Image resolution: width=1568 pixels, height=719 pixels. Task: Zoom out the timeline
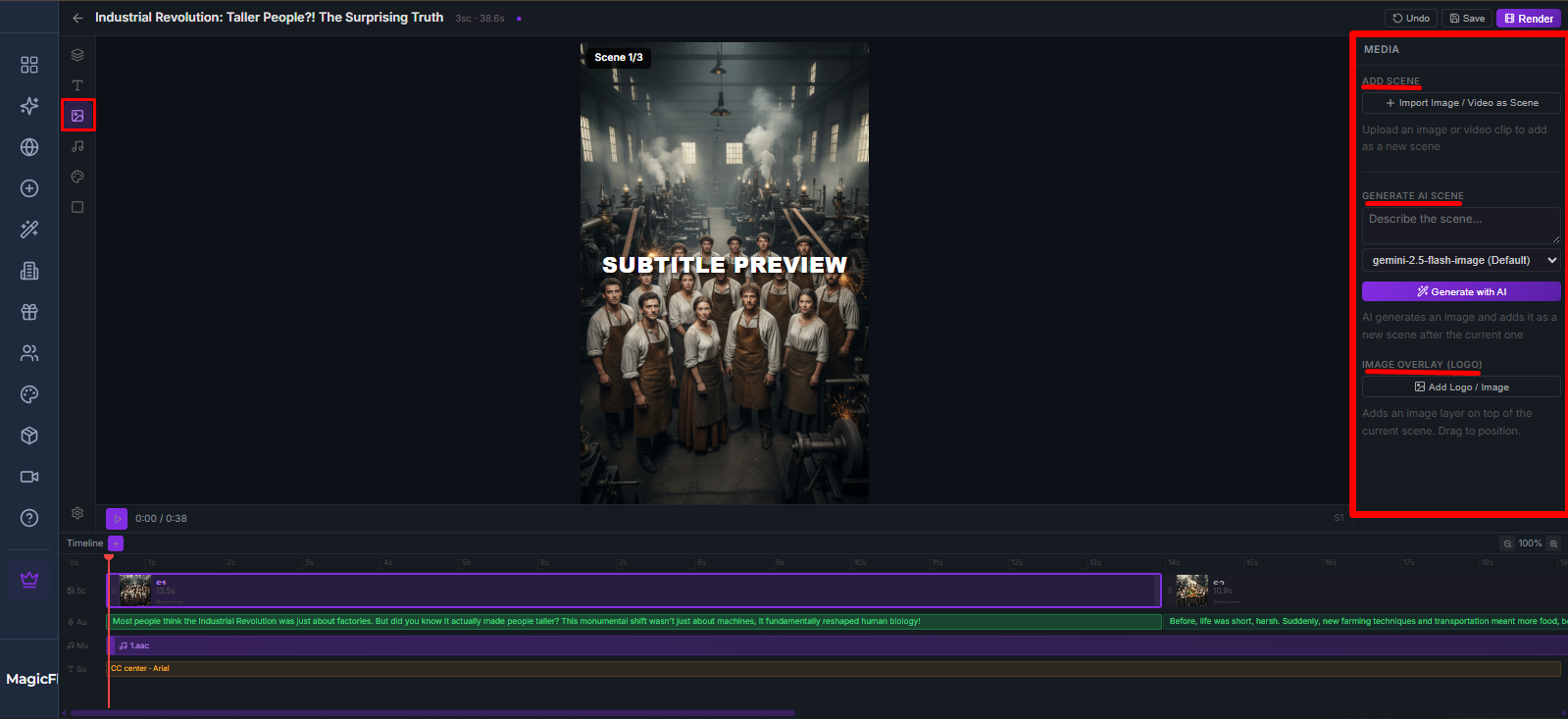[1507, 543]
